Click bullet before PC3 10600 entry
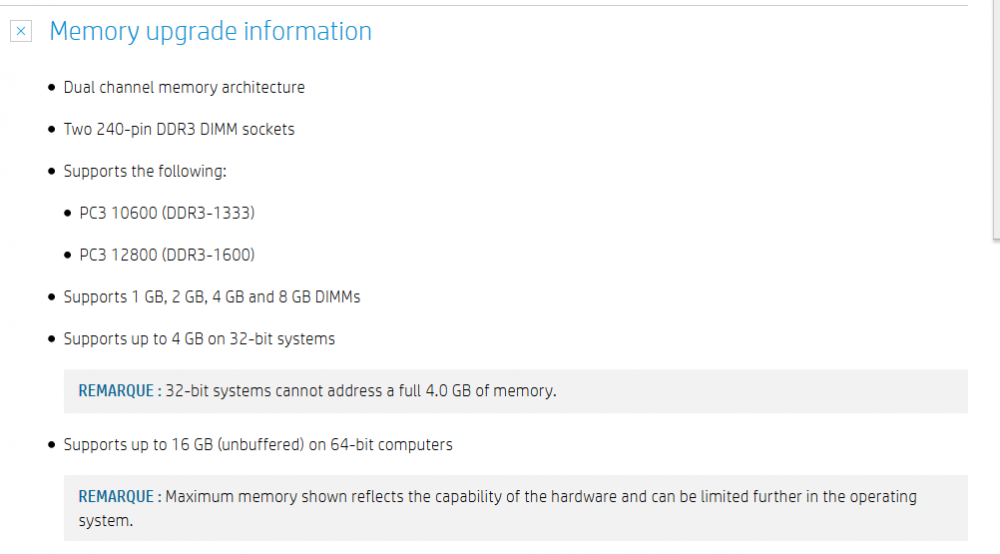Image resolution: width=1000 pixels, height=554 pixels. click(x=68, y=214)
